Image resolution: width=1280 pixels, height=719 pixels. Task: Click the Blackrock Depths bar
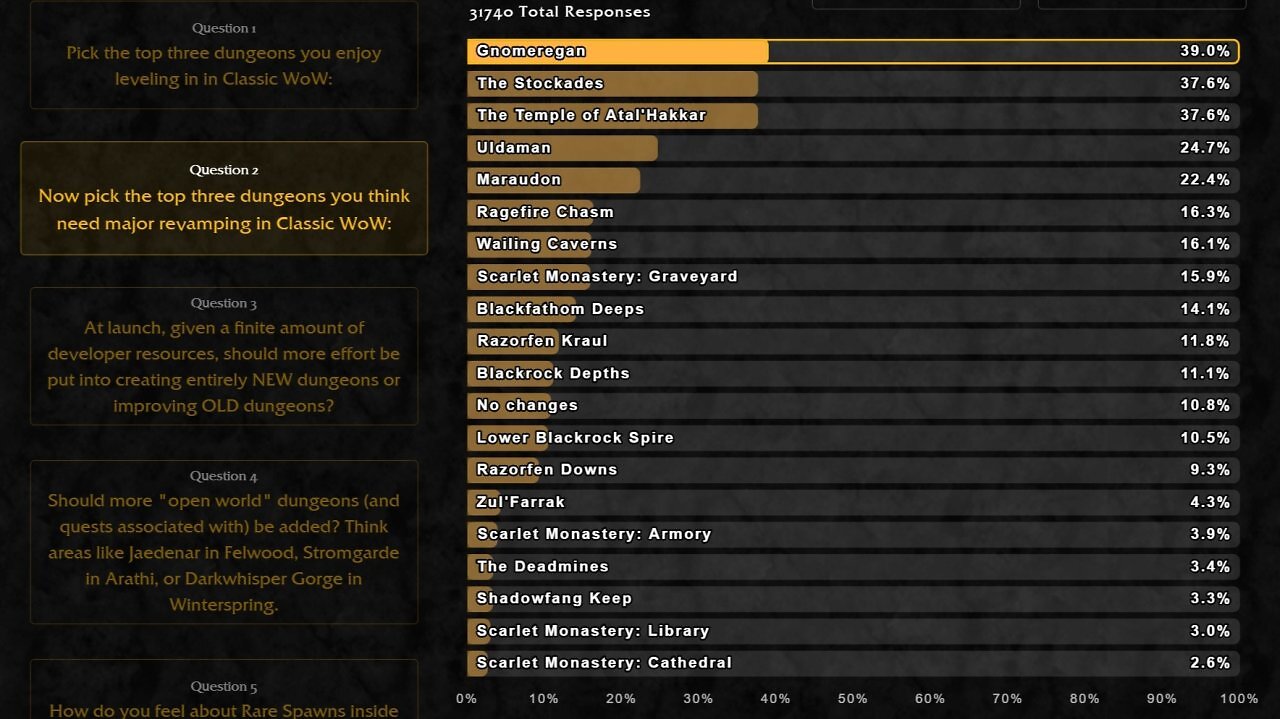tap(853, 373)
